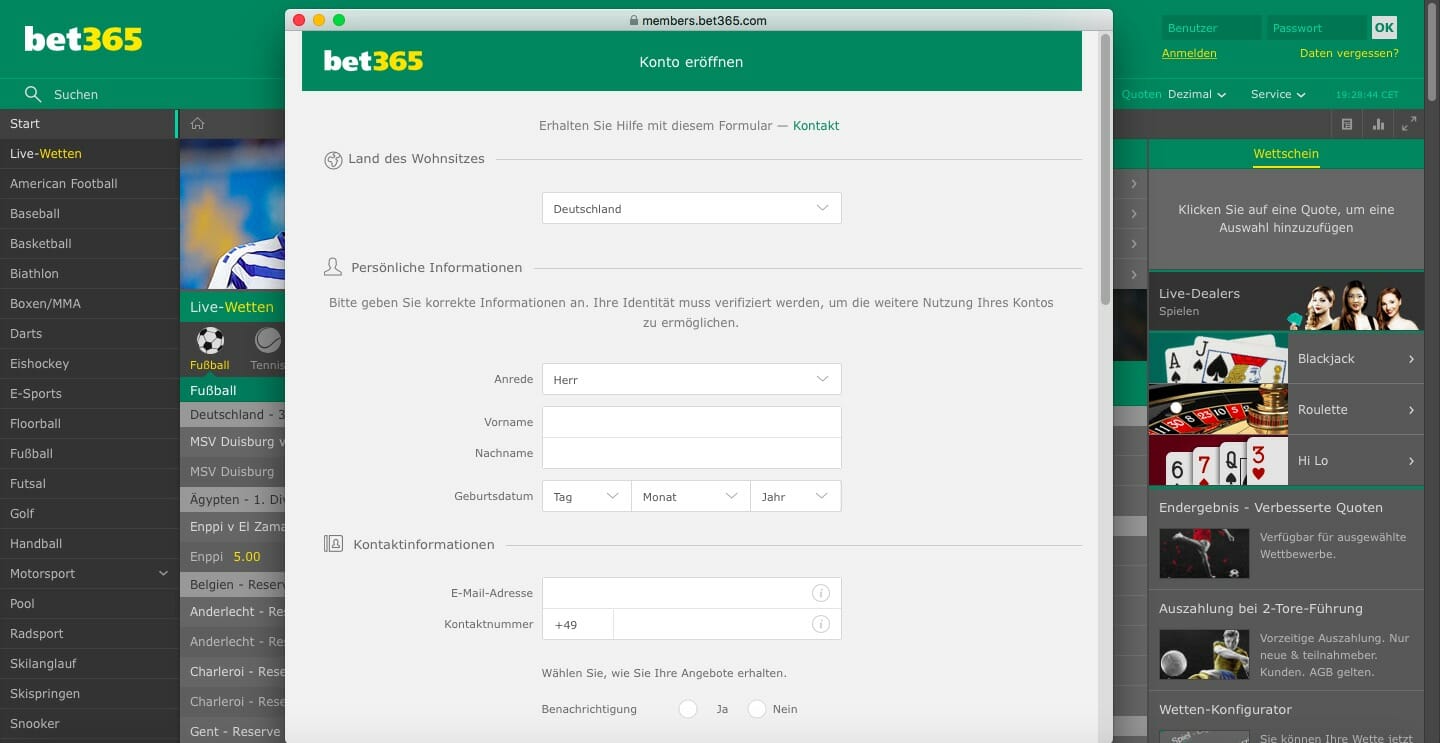Image resolution: width=1440 pixels, height=743 pixels.
Task: Click the expand fullscreen arrows icon
Action: (x=1409, y=124)
